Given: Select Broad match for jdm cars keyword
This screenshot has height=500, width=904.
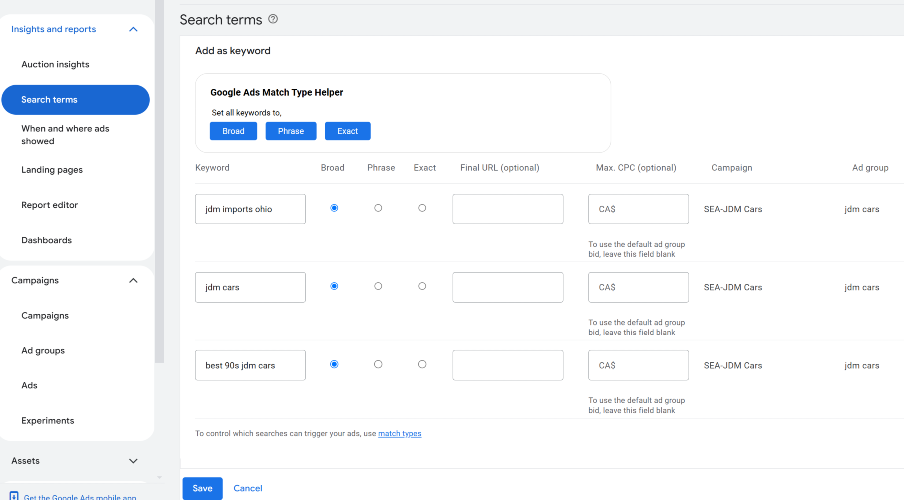Looking at the screenshot, I should tap(334, 286).
